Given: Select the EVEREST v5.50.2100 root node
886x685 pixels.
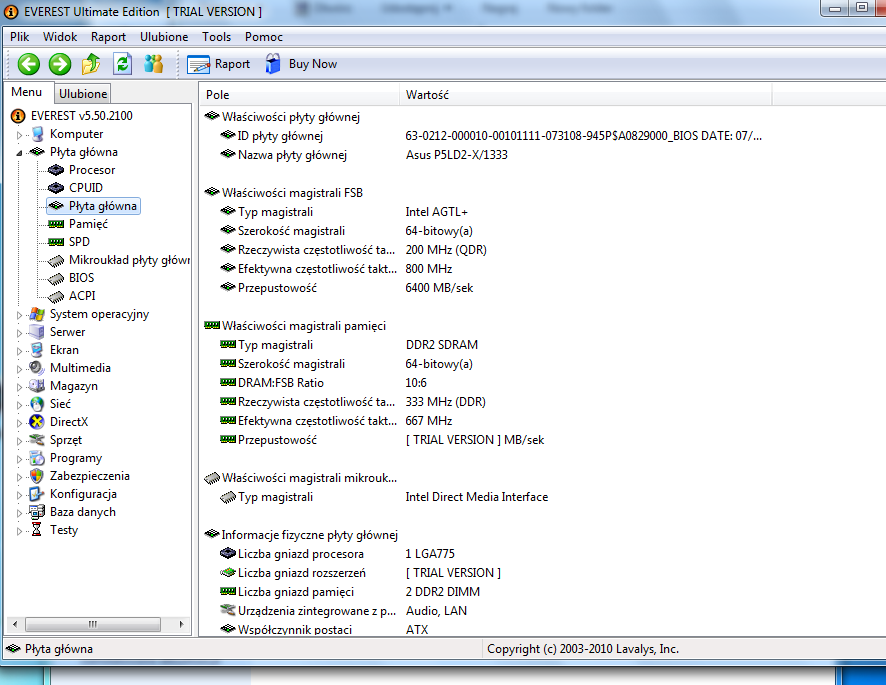Looking at the screenshot, I should [81, 116].
